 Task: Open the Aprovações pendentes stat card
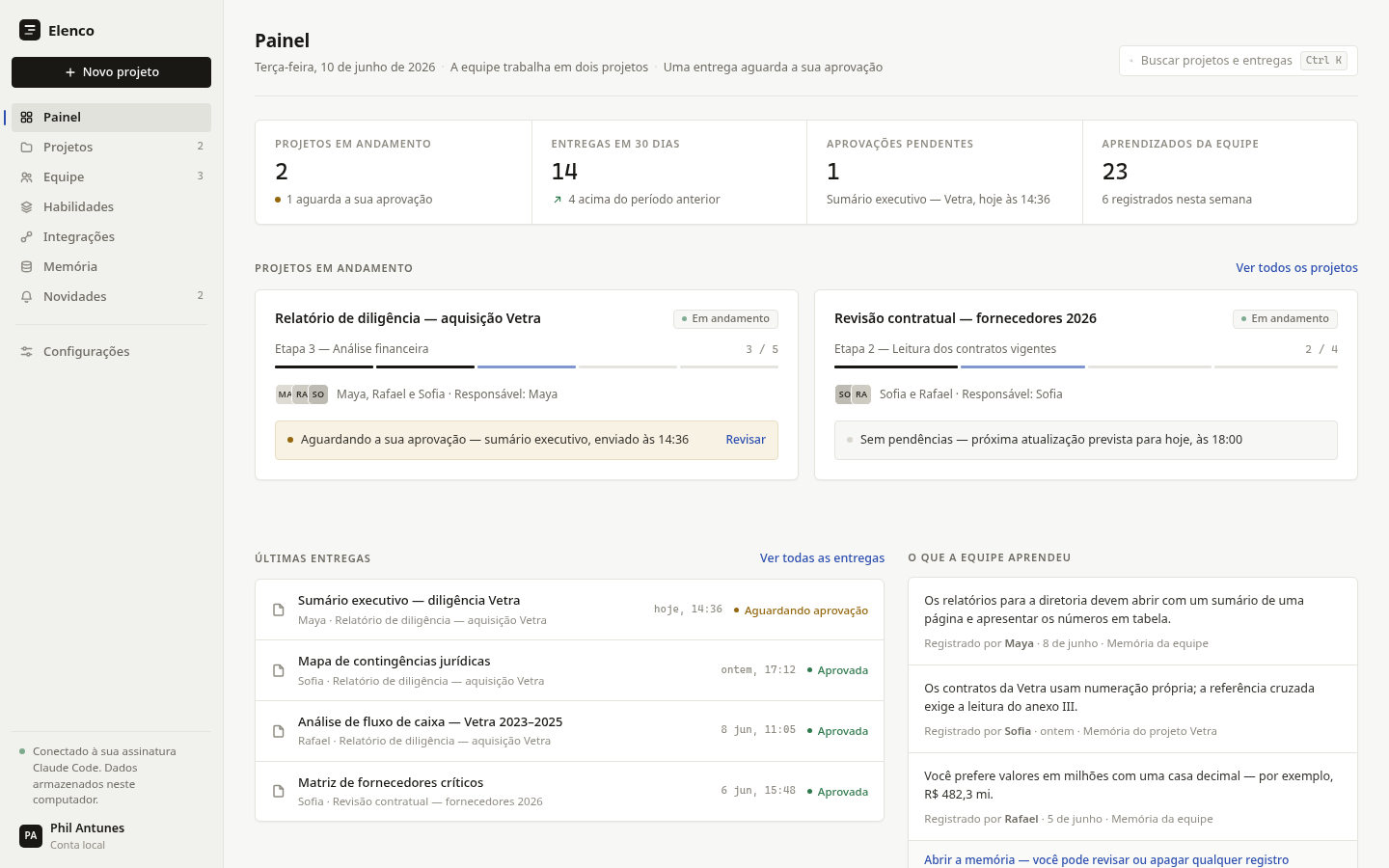point(944,173)
